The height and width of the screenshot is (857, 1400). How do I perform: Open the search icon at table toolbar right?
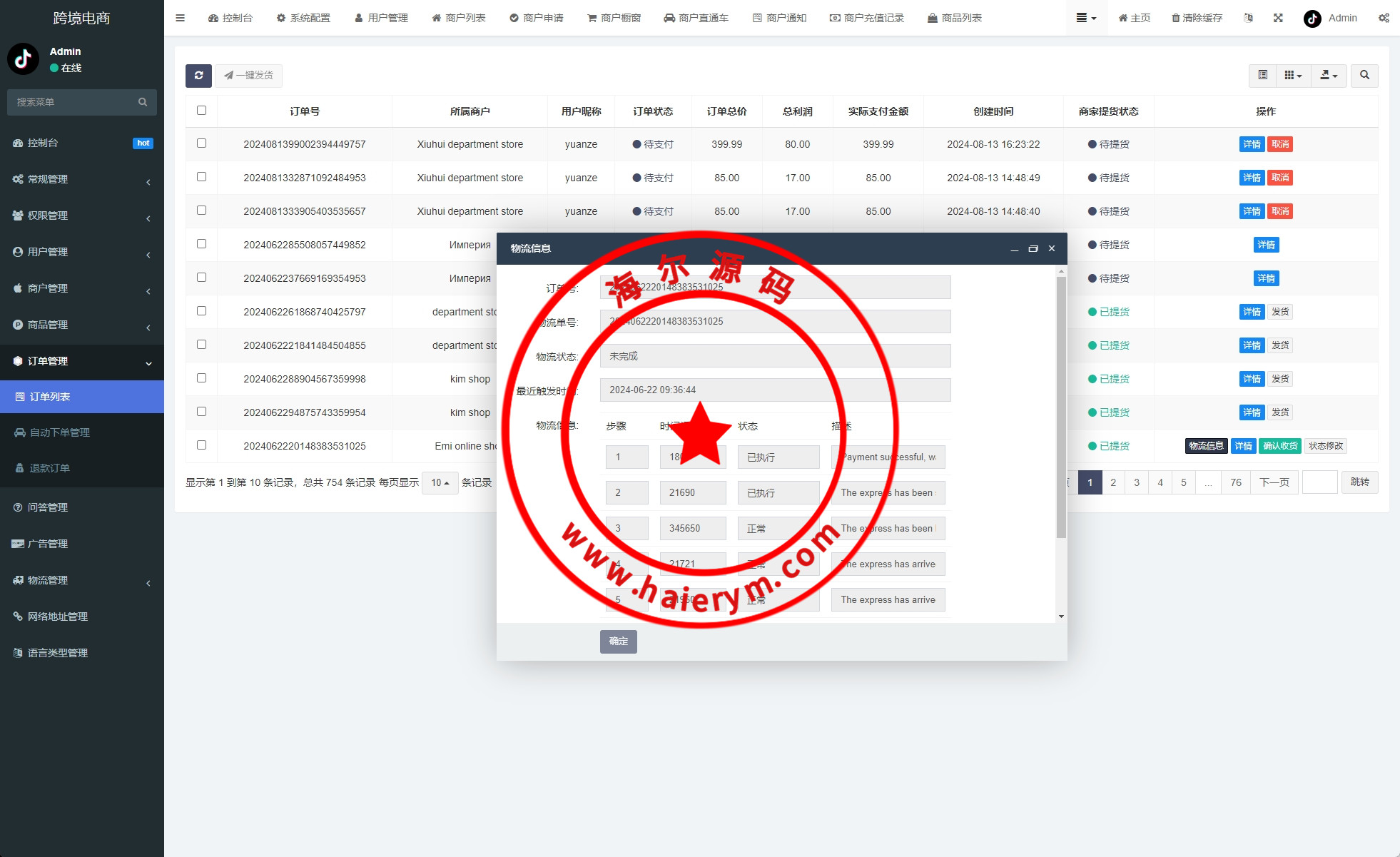tap(1364, 76)
